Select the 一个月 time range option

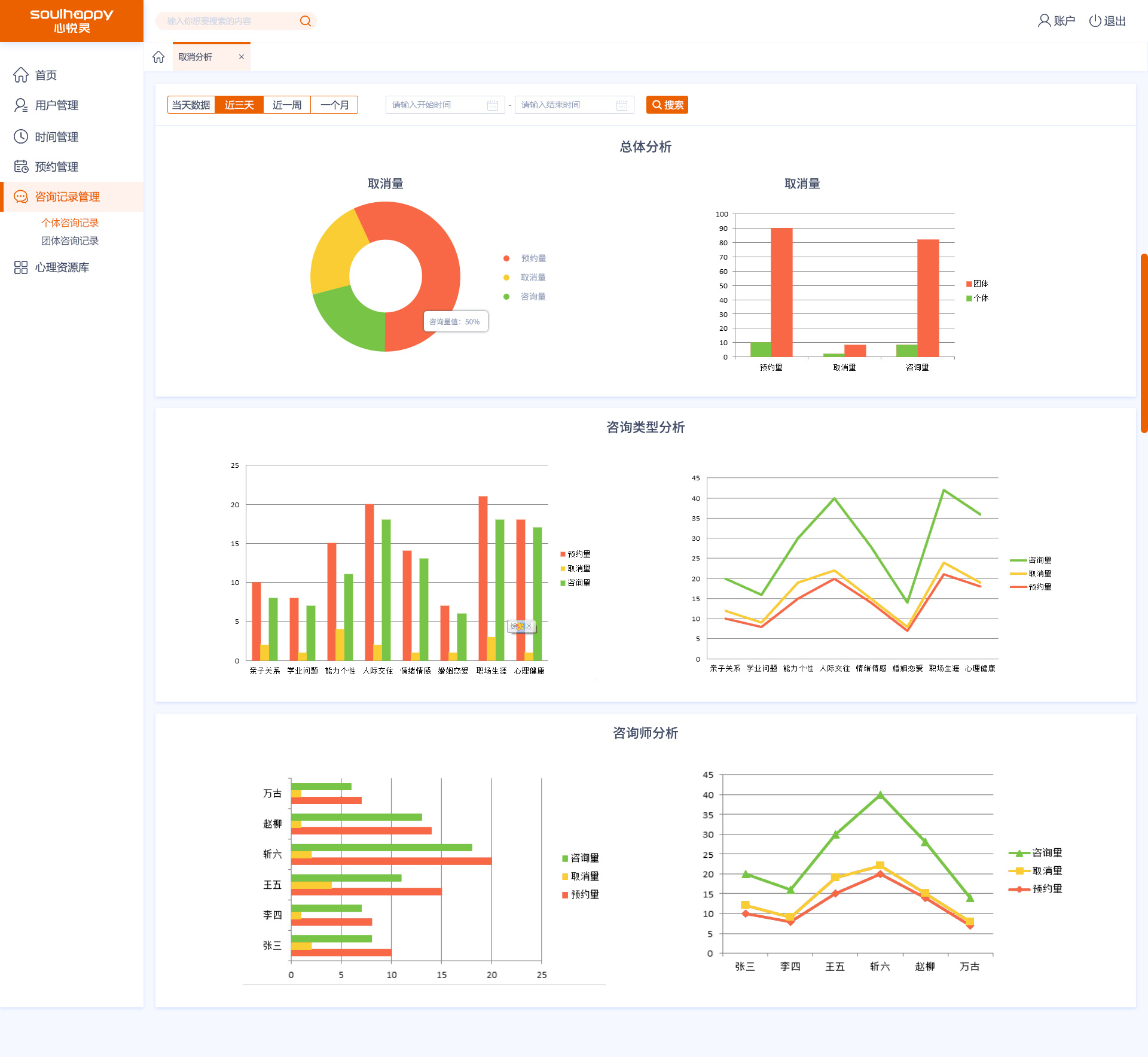tap(334, 105)
